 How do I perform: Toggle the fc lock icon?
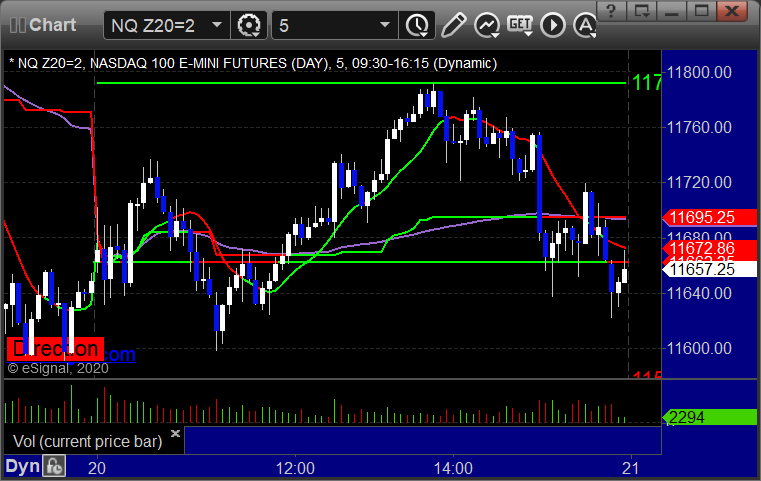[x=54, y=466]
